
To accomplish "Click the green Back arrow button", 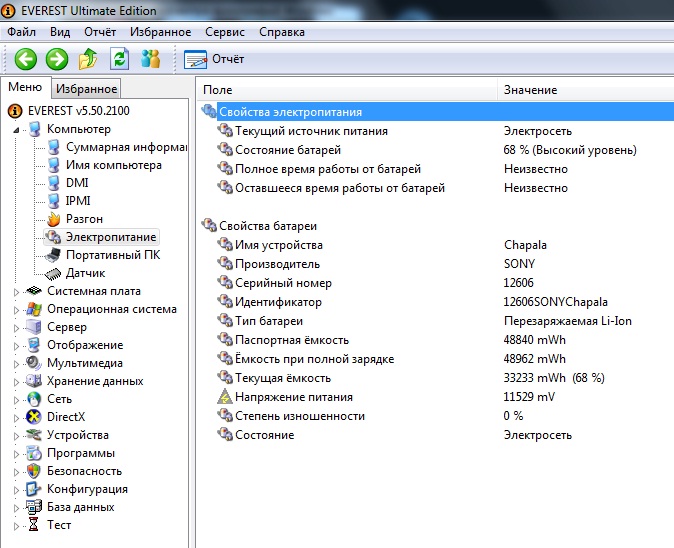I will point(26,59).
